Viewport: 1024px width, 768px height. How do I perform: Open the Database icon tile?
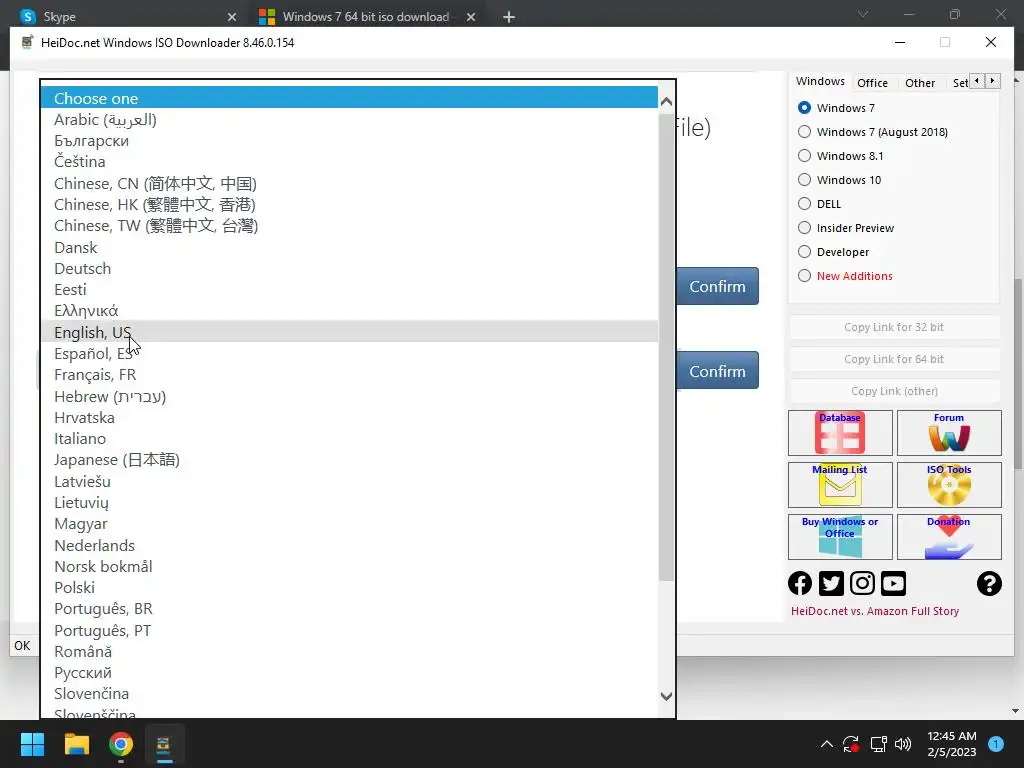[x=840, y=432]
